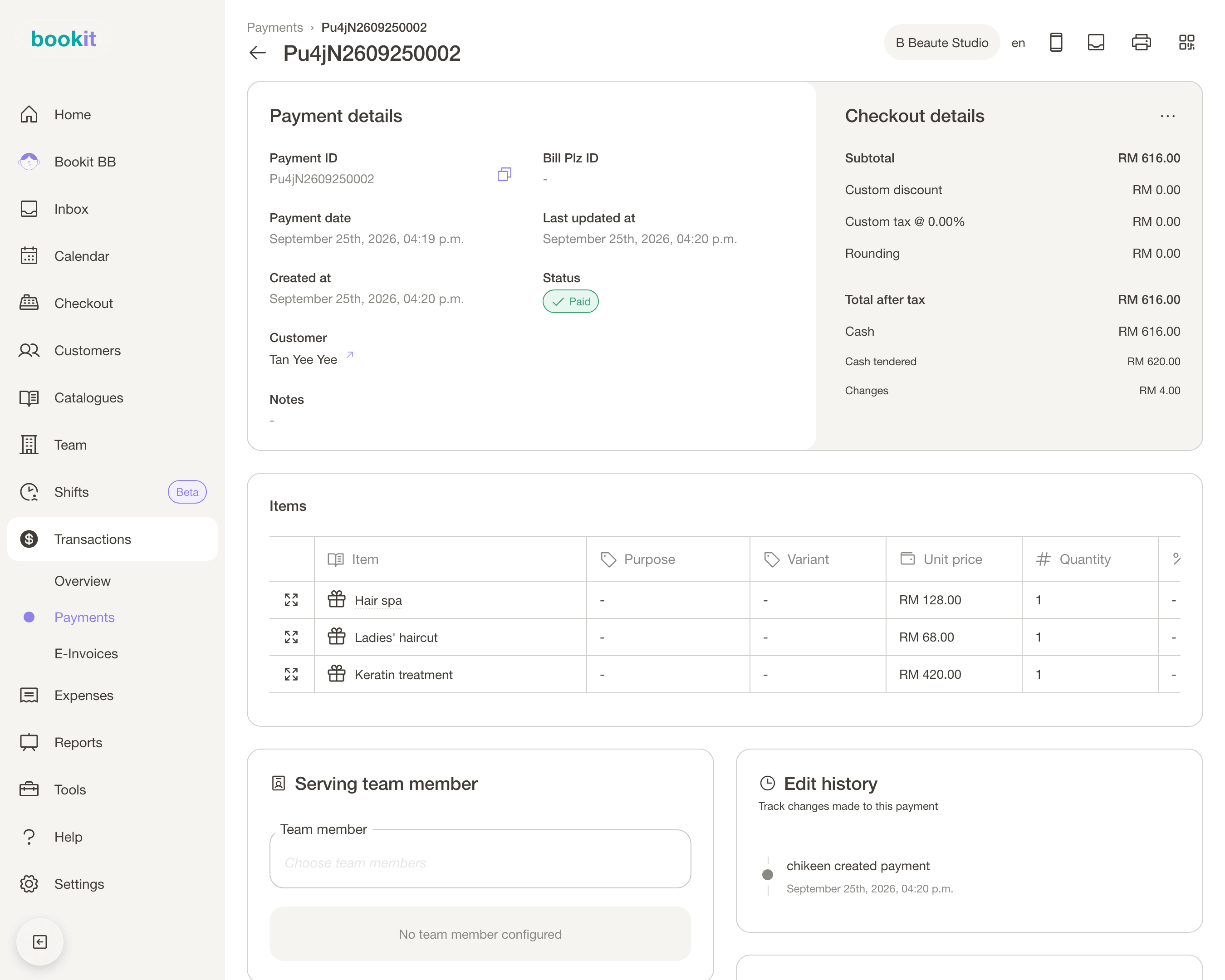Open Settings from the sidebar
This screenshot has height=980, width=1225.
click(x=113, y=884)
